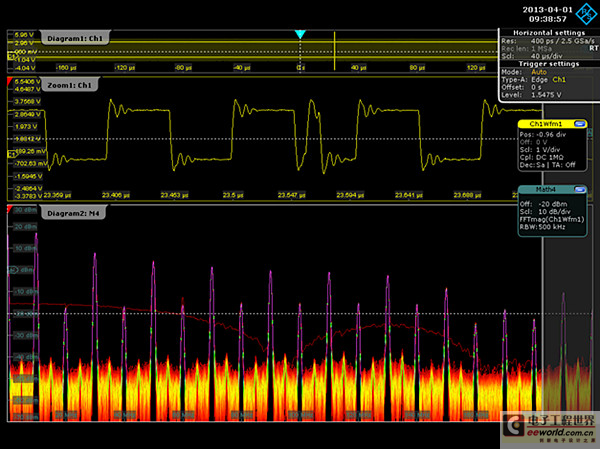
Task: Click Ch1Wfm1 Scl 1 V/div value
Action: click(x=546, y=150)
